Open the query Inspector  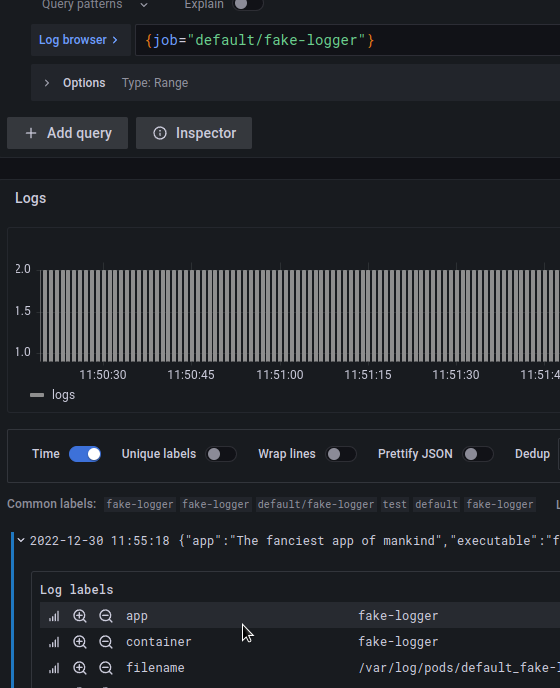[194, 133]
